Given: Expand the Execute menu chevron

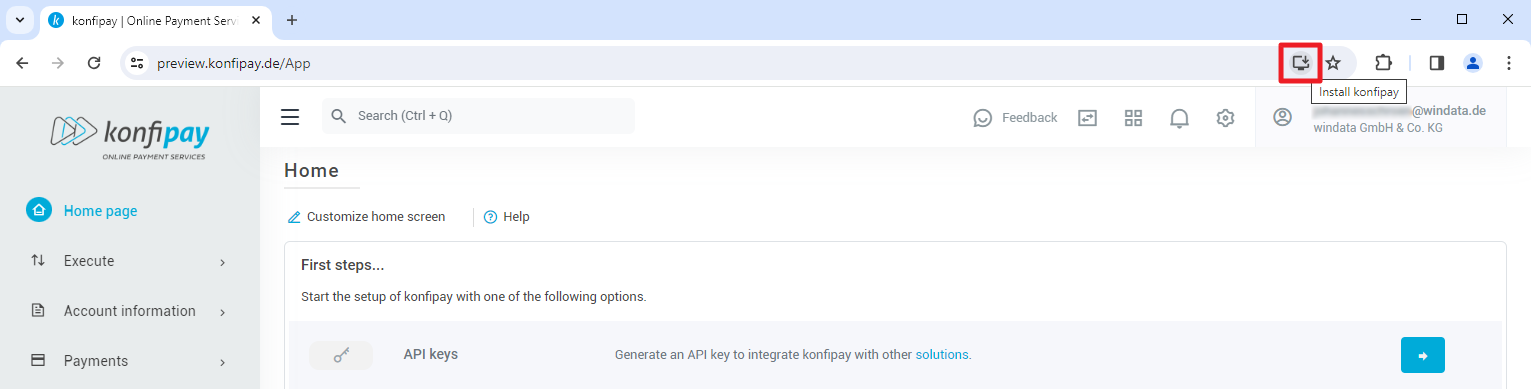Looking at the screenshot, I should pos(222,262).
